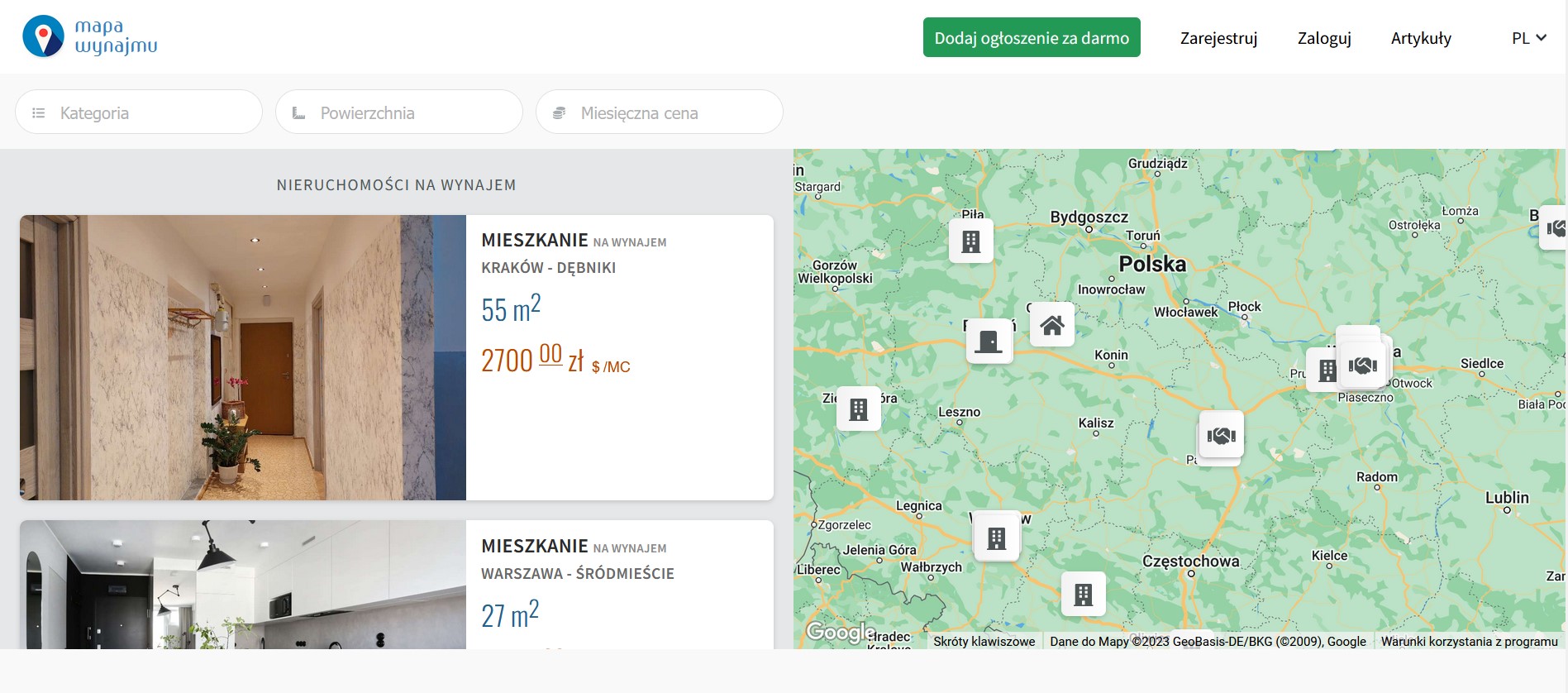Open the building marker west of Częstochowa
The width and height of the screenshot is (1568, 693).
pos(1084,594)
